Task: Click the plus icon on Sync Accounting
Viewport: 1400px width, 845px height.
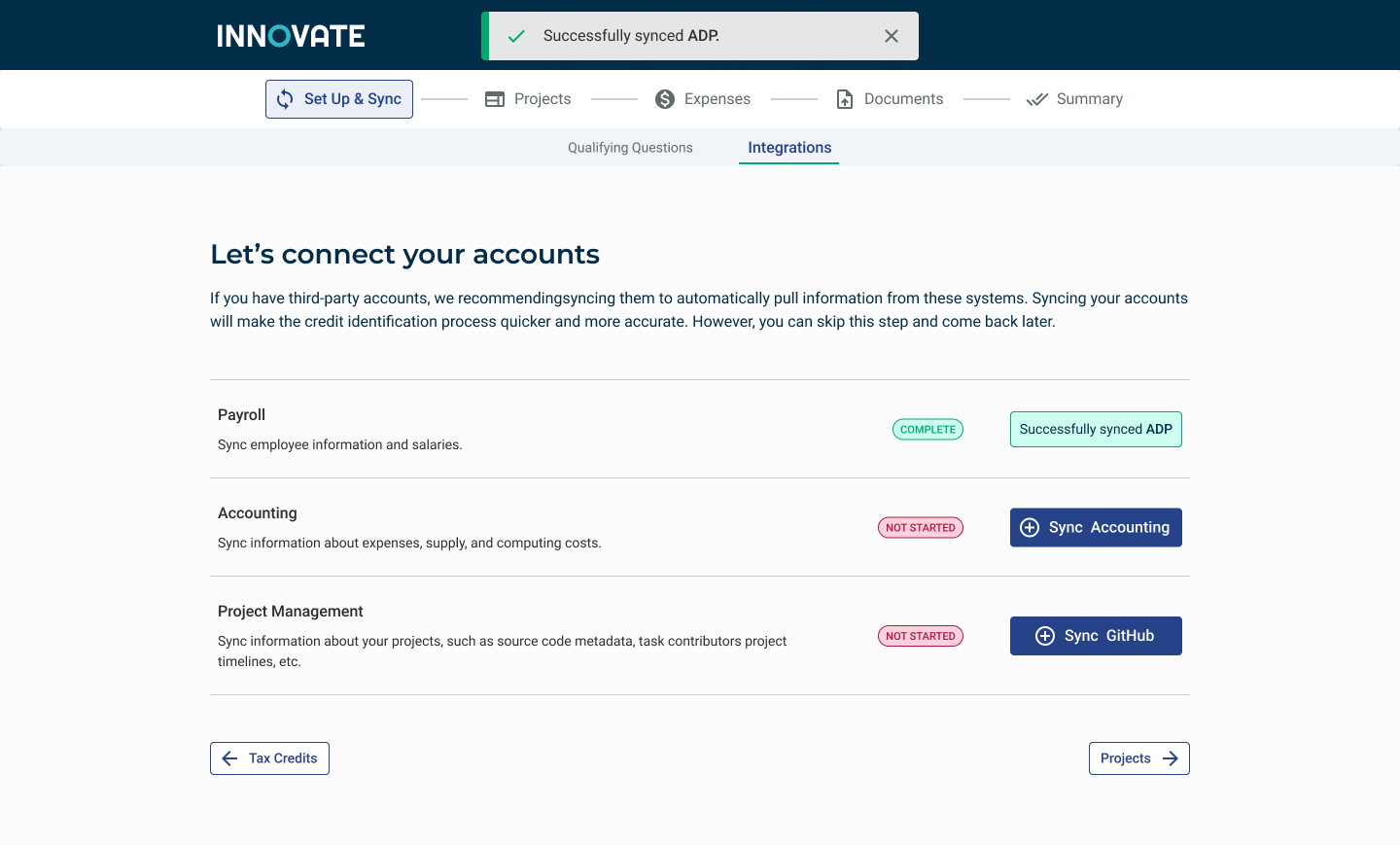Action: (1030, 527)
